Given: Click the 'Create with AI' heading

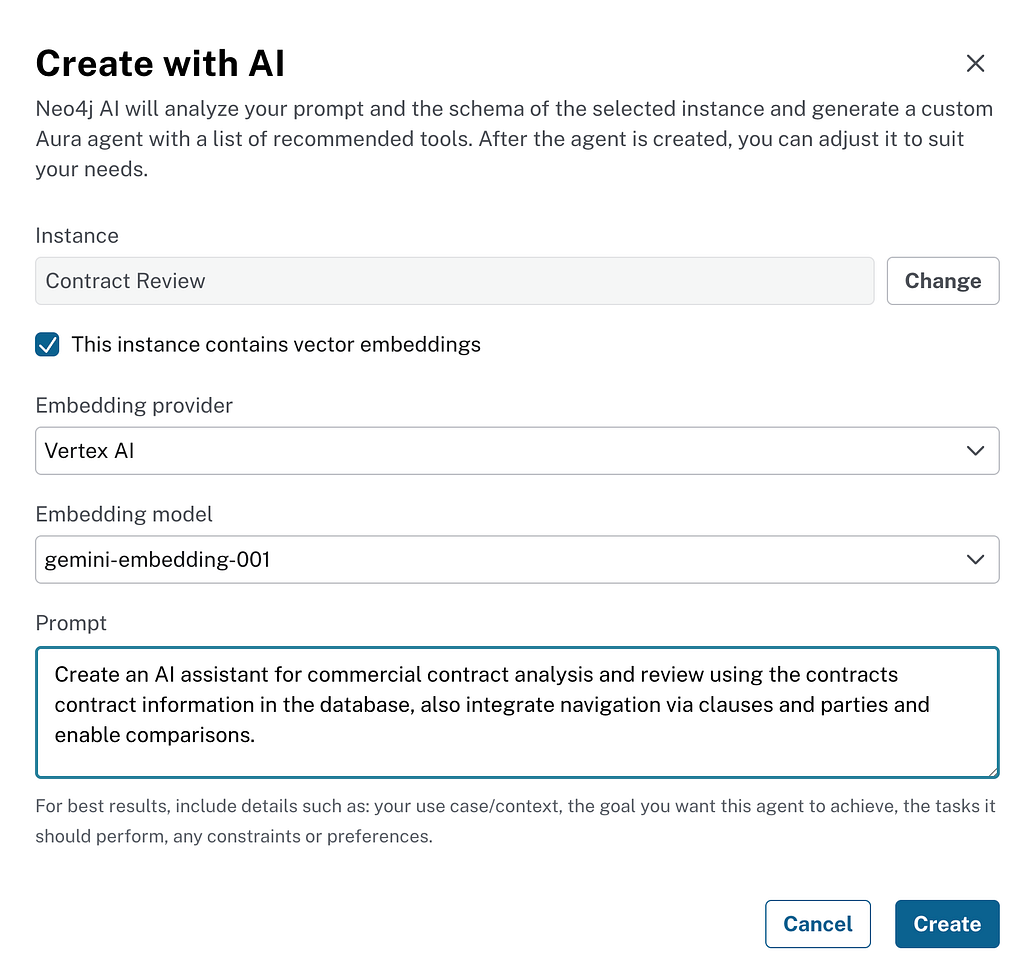Looking at the screenshot, I should click(x=160, y=63).
